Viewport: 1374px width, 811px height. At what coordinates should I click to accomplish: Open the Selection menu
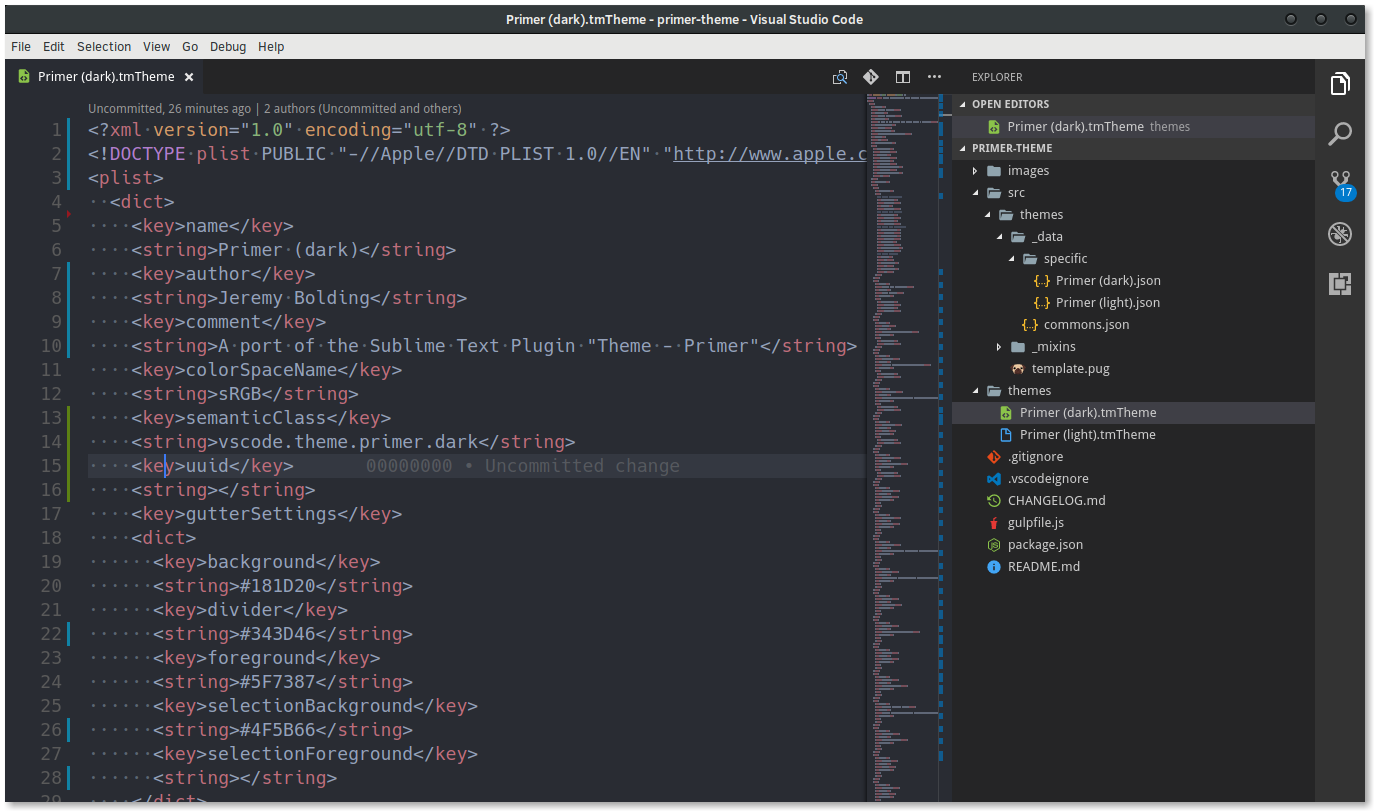[x=104, y=47]
